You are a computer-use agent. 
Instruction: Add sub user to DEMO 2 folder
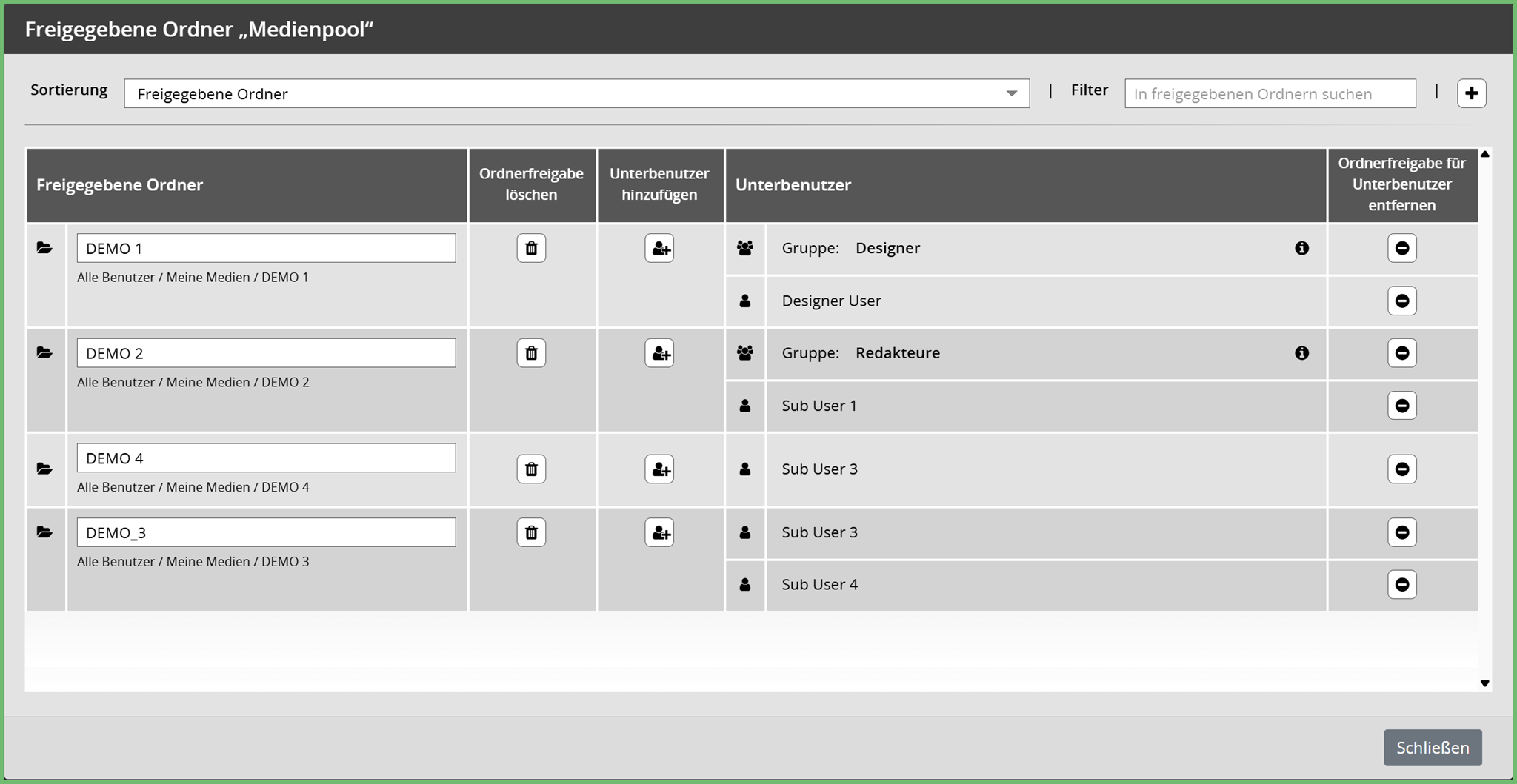659,353
